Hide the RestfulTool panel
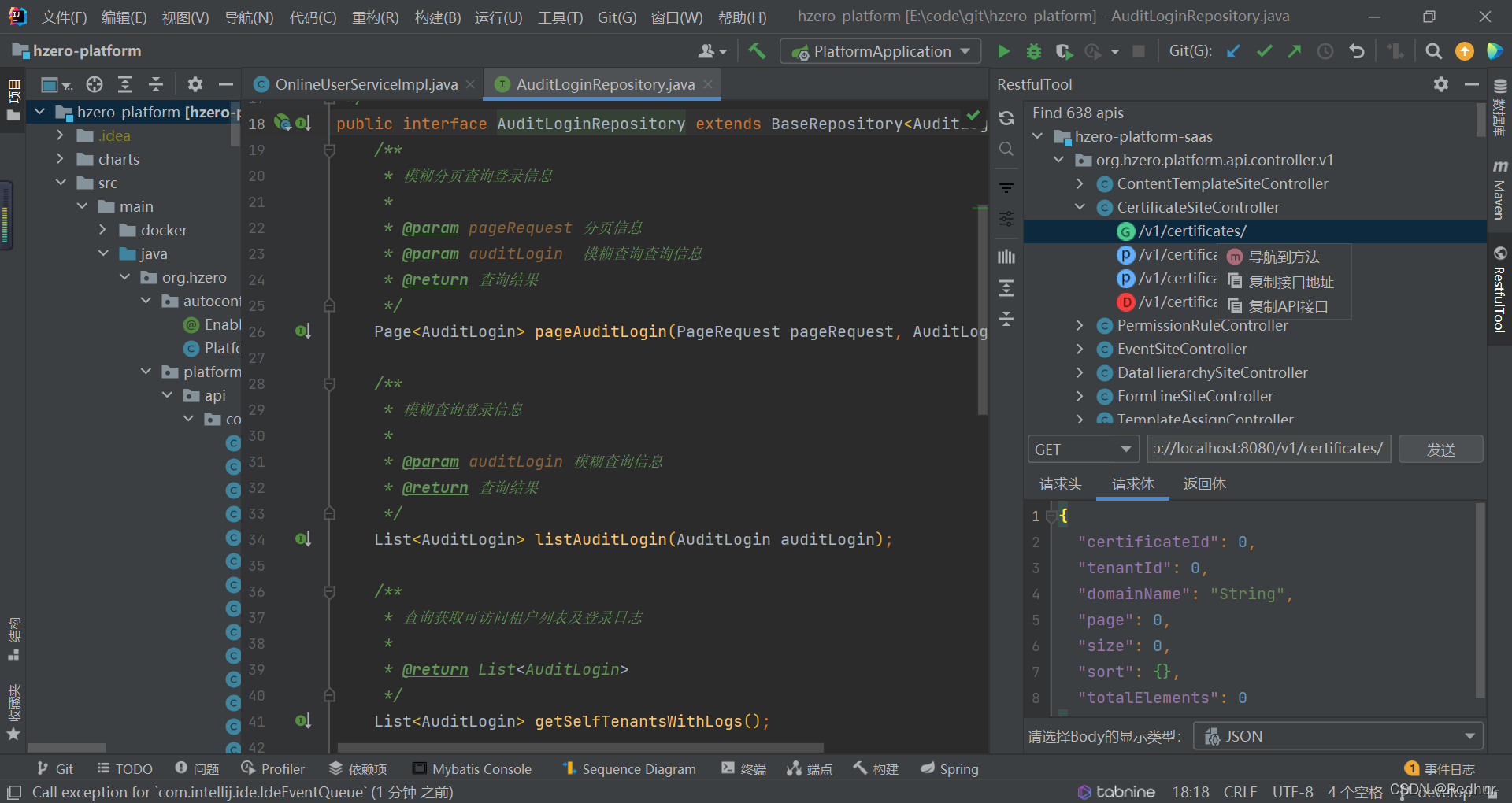The width and height of the screenshot is (1512, 803). pos(1472,84)
